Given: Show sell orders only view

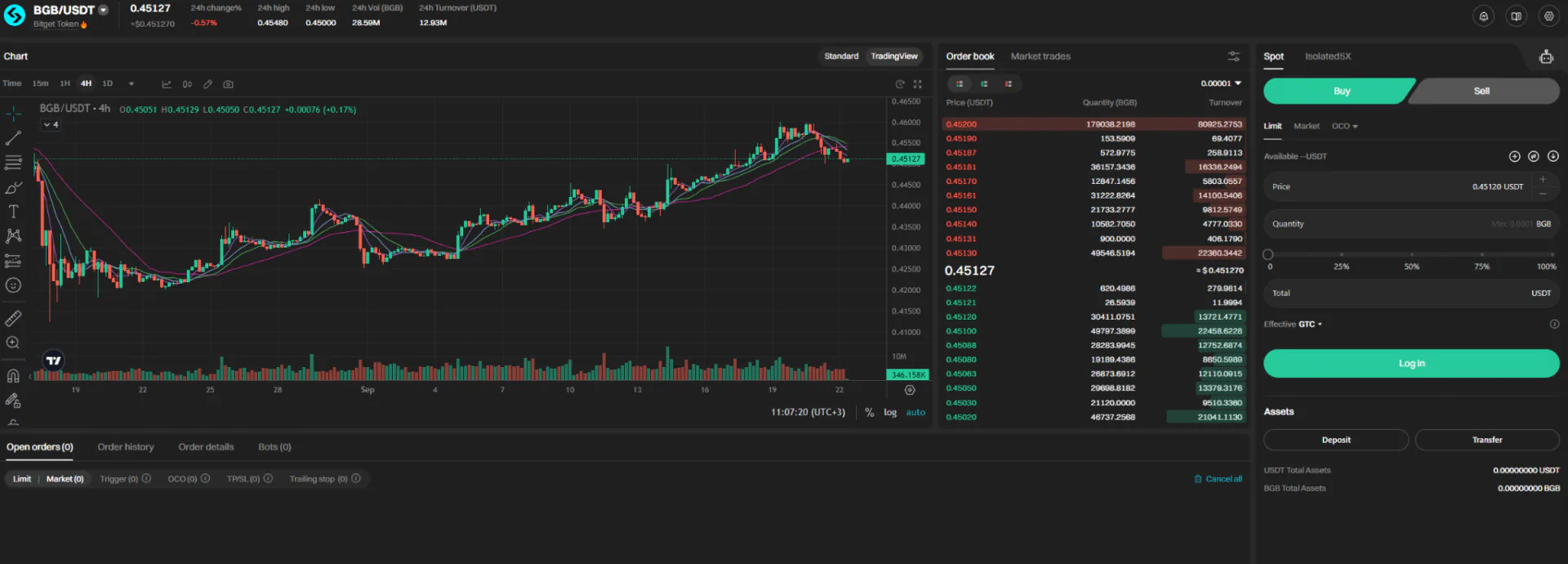Looking at the screenshot, I should click(x=1009, y=83).
